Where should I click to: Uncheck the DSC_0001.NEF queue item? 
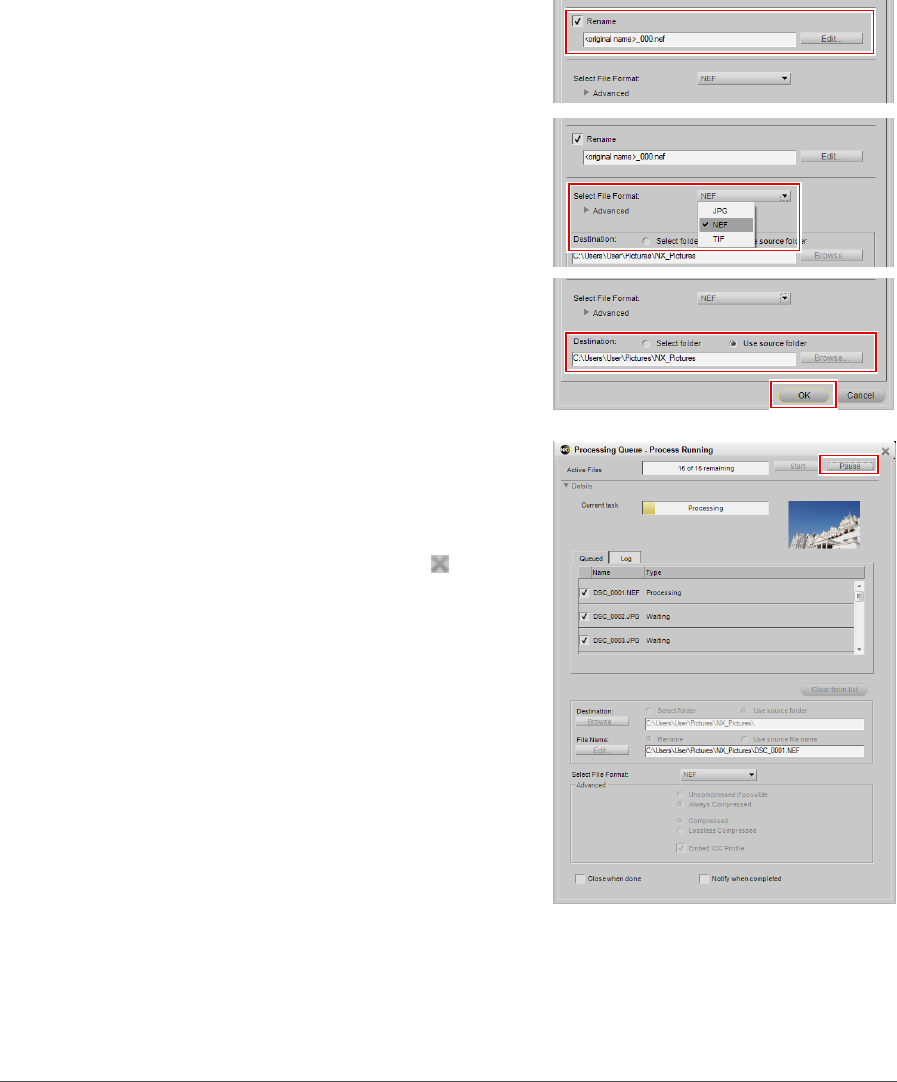584,593
